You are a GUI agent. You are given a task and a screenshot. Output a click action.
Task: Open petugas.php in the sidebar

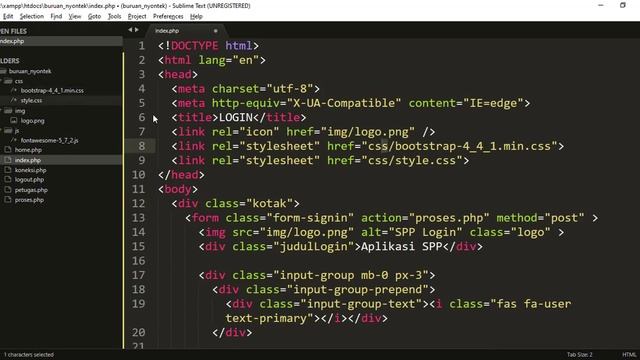coord(31,190)
